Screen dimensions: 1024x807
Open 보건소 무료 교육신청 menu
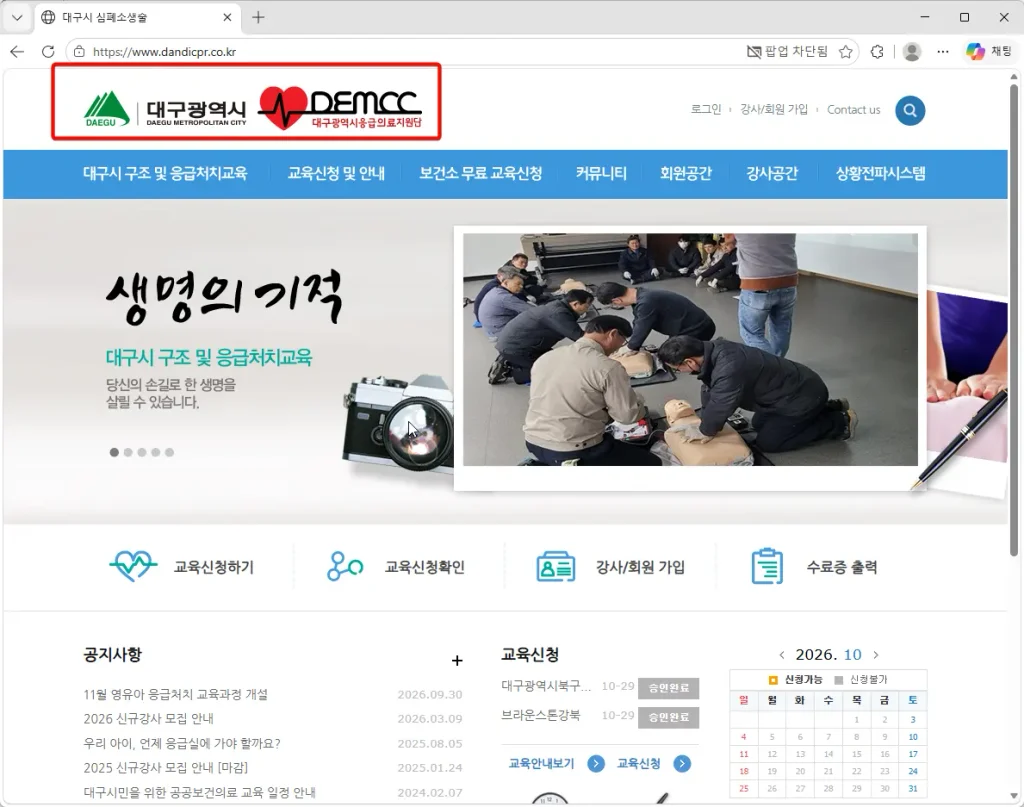coord(481,174)
